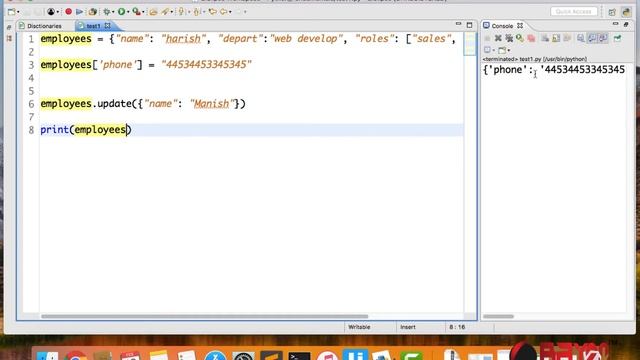
Task: Click the Display Selected Console icon
Action: click(x=487, y=50)
